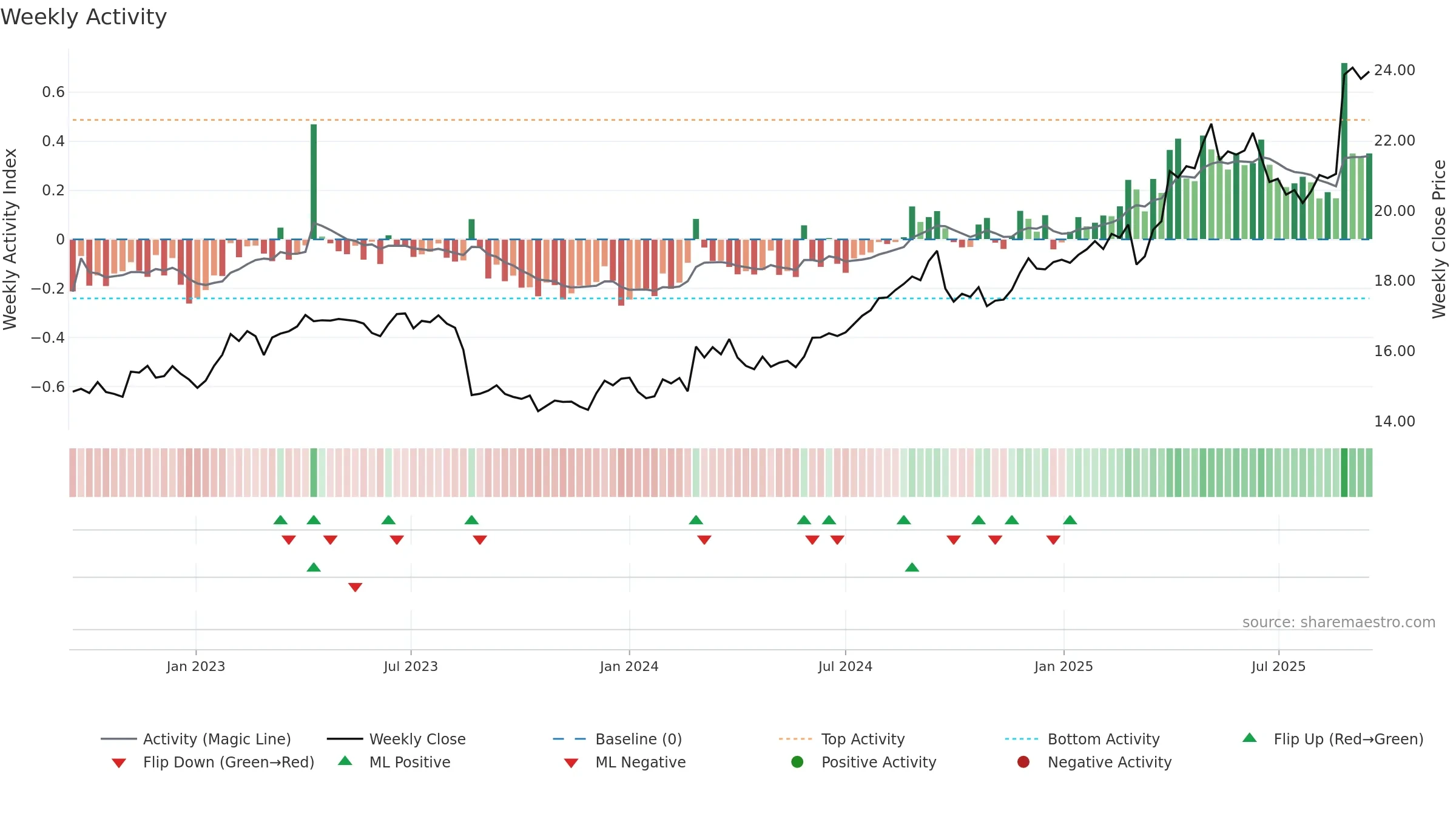The width and height of the screenshot is (1456, 819).
Task: Click the Jan 2025 x-axis label
Action: click(x=1063, y=666)
